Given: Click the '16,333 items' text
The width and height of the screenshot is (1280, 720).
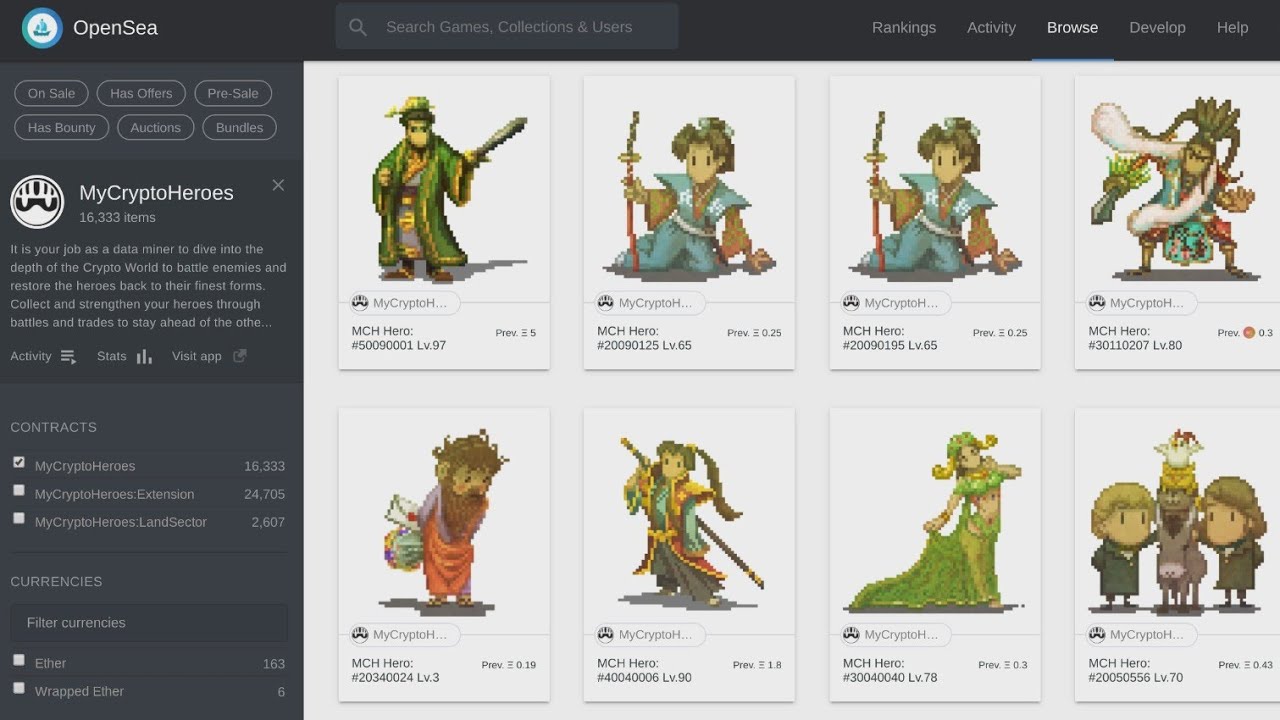Looking at the screenshot, I should pyautogui.click(x=117, y=218).
